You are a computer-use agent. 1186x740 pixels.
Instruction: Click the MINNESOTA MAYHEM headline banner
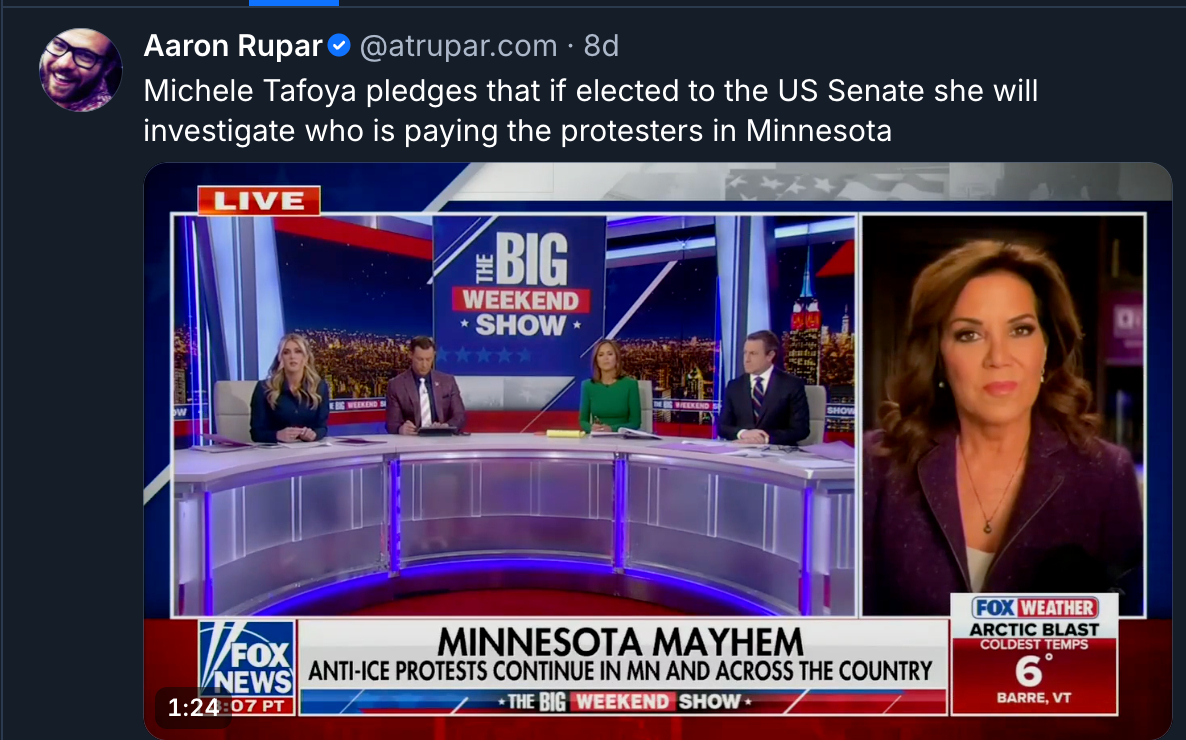620,642
